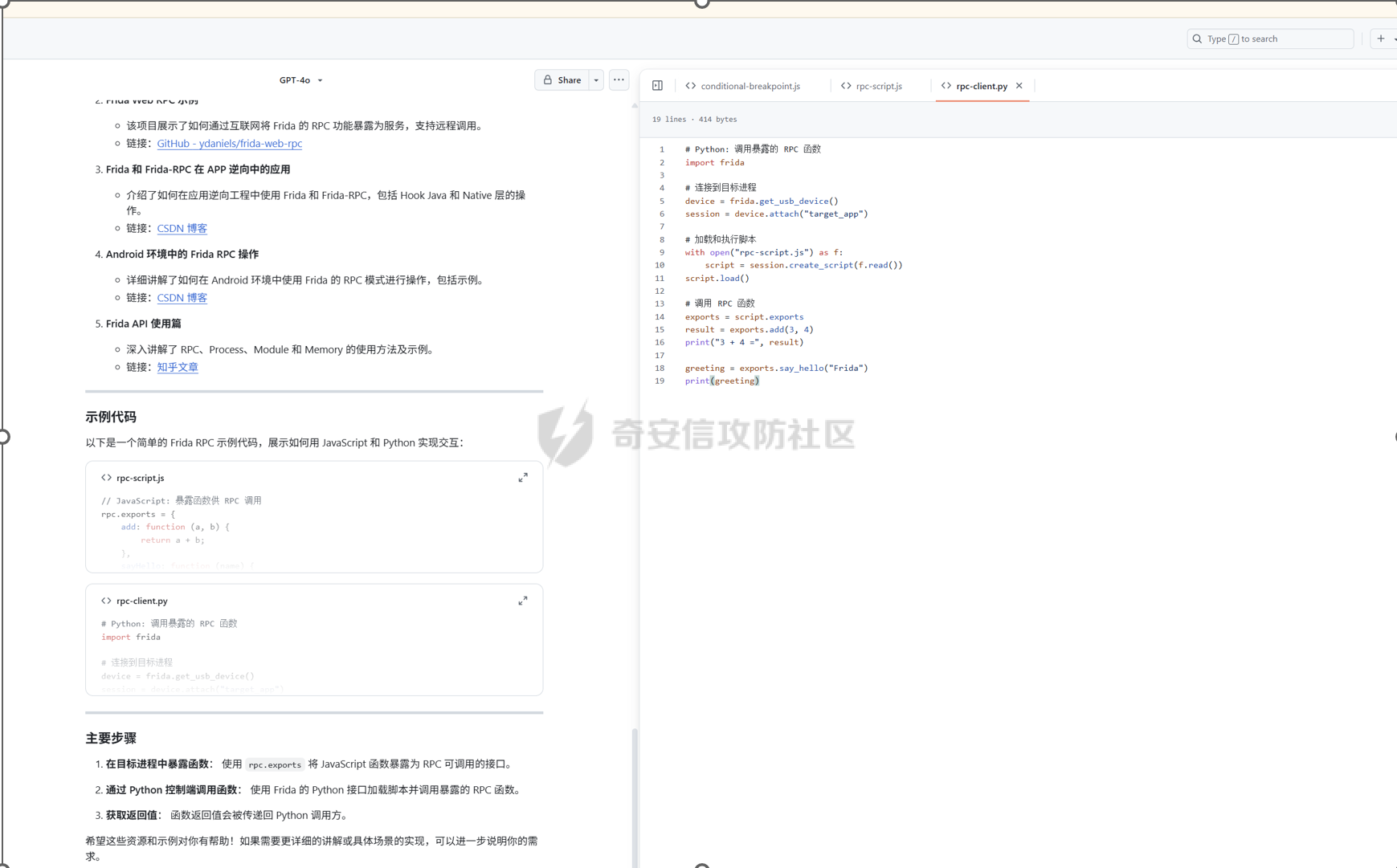Click line 'script.load()' in editor
Image resolution: width=1397 pixels, height=868 pixels.
717,279
